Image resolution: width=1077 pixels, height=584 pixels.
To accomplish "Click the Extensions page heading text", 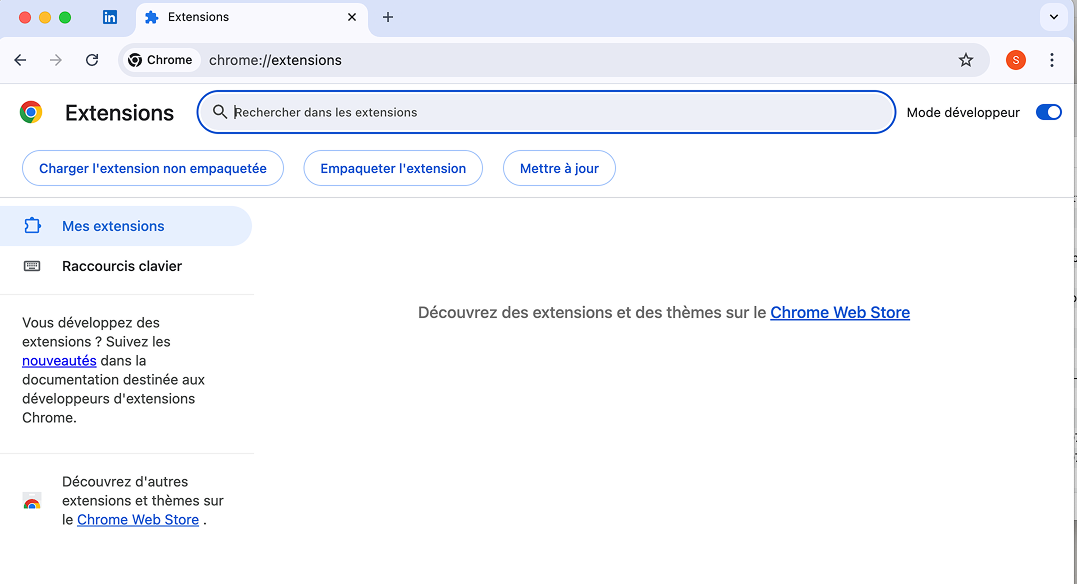I will click(120, 113).
